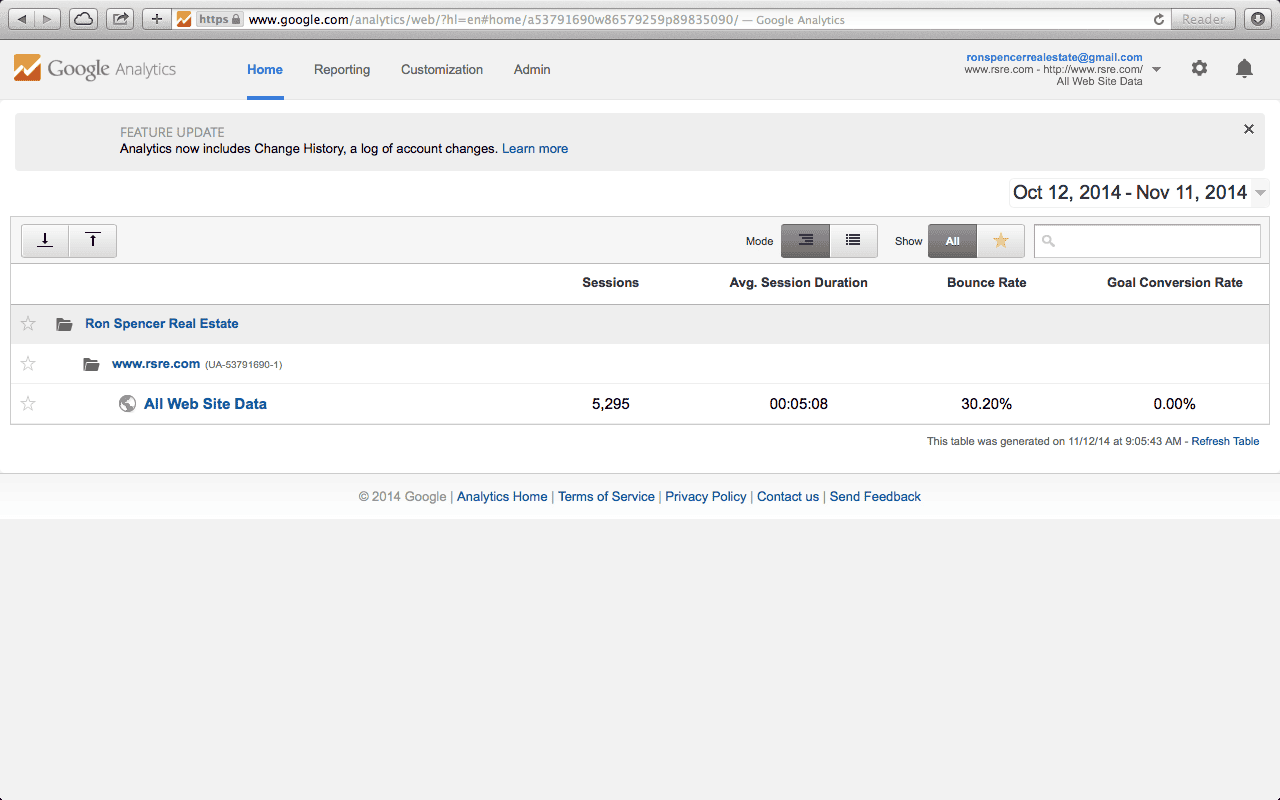Open the account selector dropdown arrow
This screenshot has height=800, width=1280.
tap(1157, 69)
